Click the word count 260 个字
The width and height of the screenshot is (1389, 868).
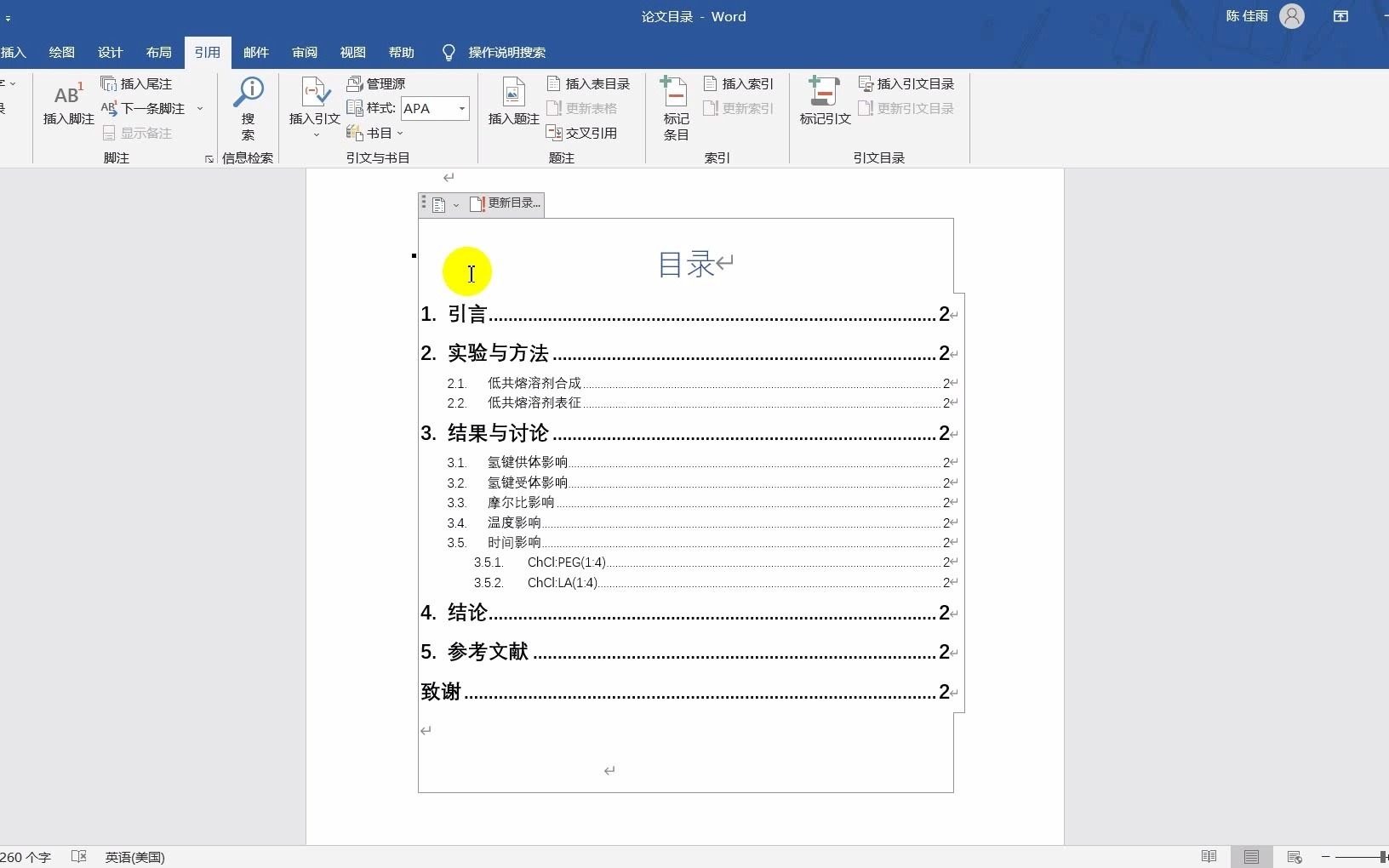(x=26, y=857)
